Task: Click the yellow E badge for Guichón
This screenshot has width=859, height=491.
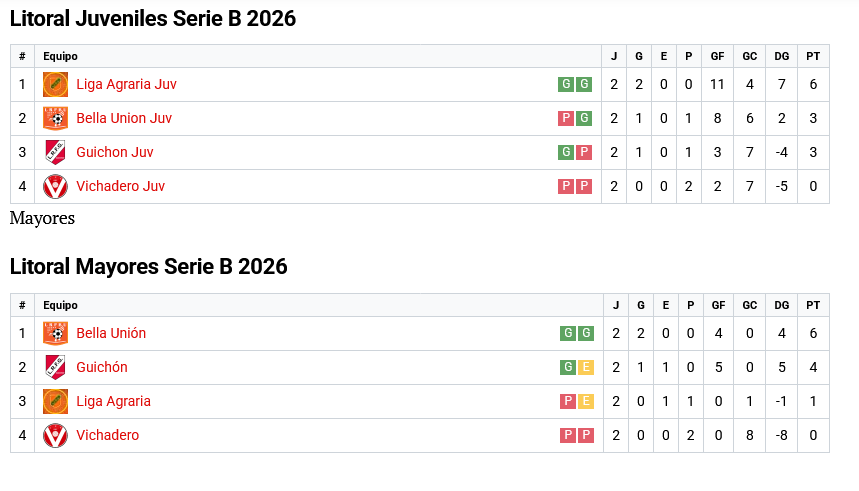Action: pyautogui.click(x=585, y=368)
